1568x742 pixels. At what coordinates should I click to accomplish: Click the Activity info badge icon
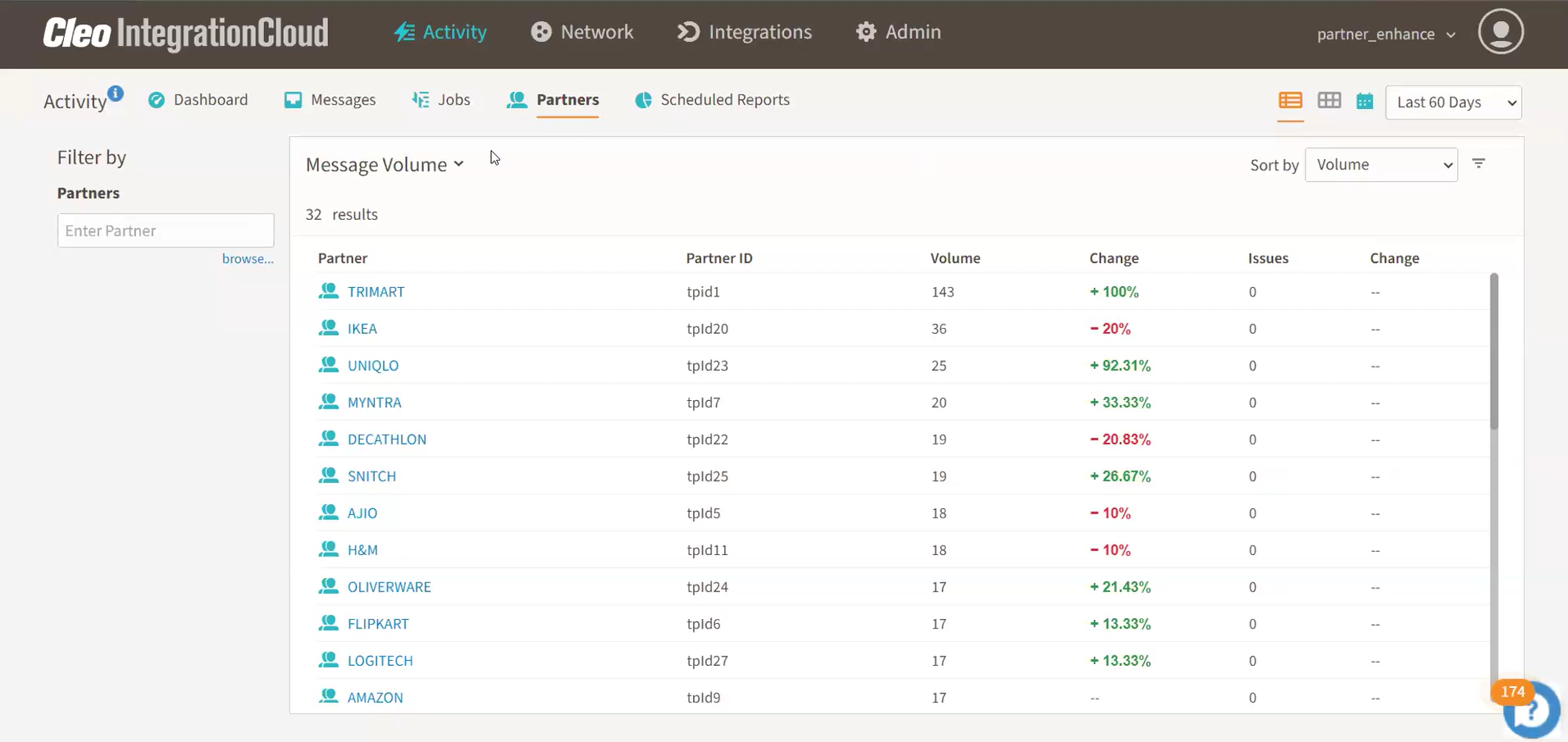pos(116,93)
